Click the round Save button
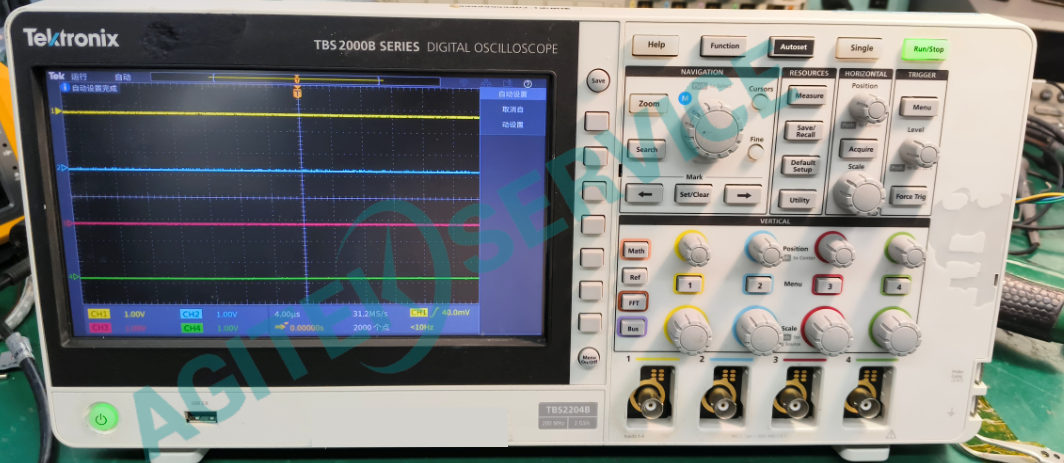Viewport: 1064px width, 463px height. 598,80
